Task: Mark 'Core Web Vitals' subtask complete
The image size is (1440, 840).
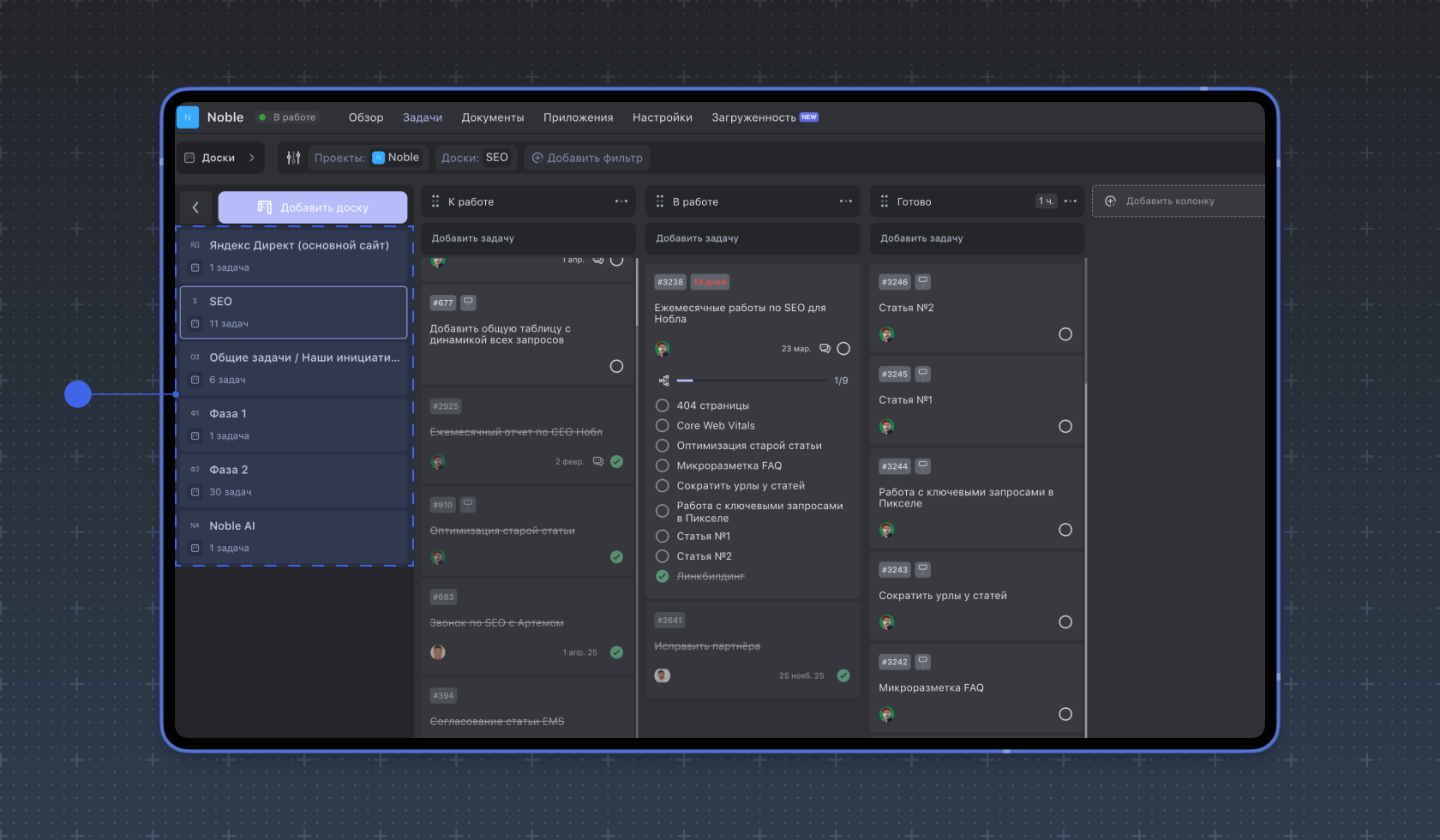Action: [x=663, y=425]
